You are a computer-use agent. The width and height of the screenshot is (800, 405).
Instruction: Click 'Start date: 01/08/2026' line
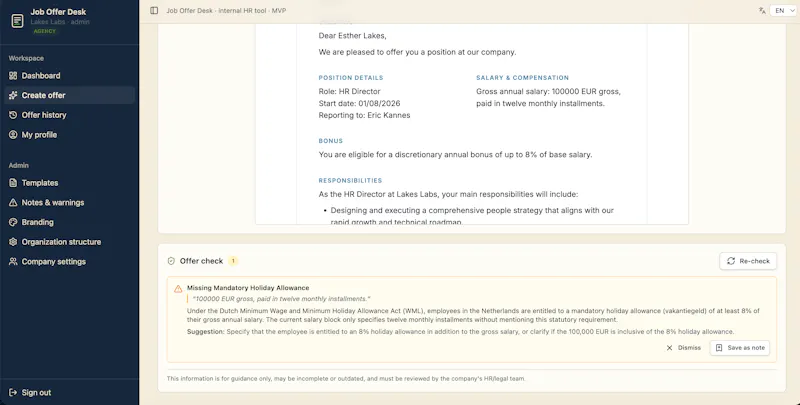click(x=359, y=103)
